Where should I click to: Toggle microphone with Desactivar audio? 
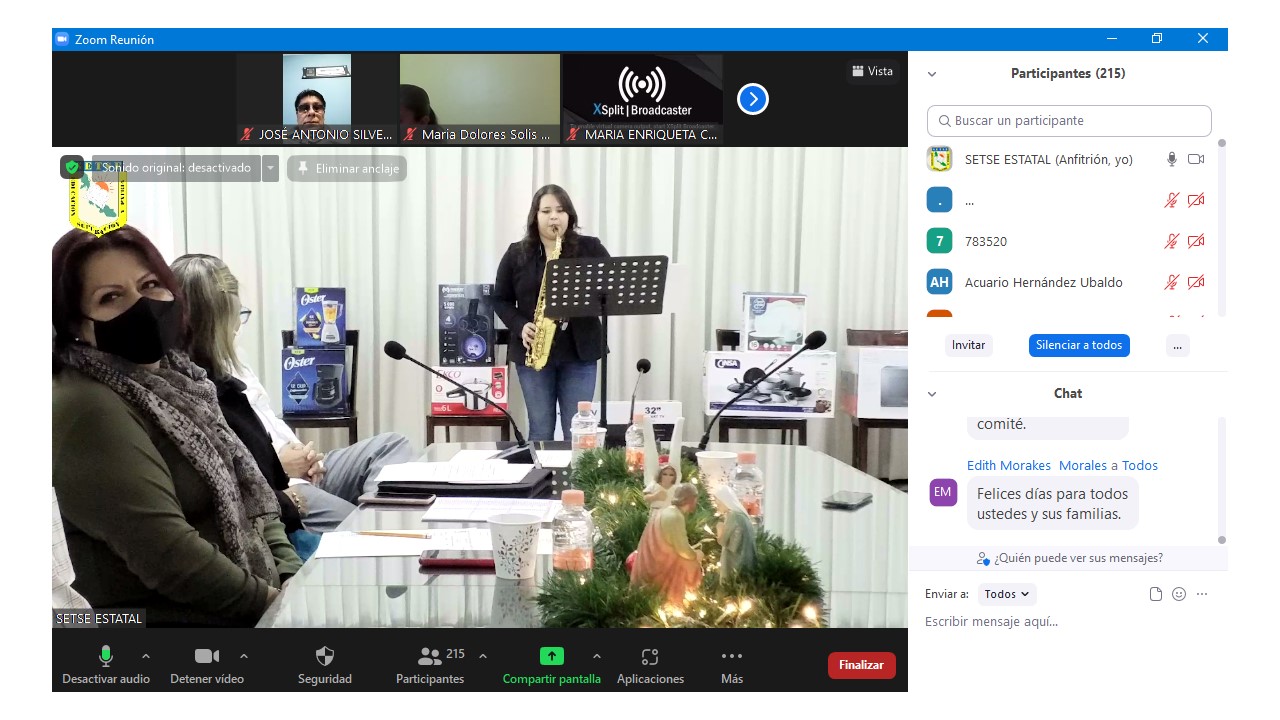click(105, 657)
